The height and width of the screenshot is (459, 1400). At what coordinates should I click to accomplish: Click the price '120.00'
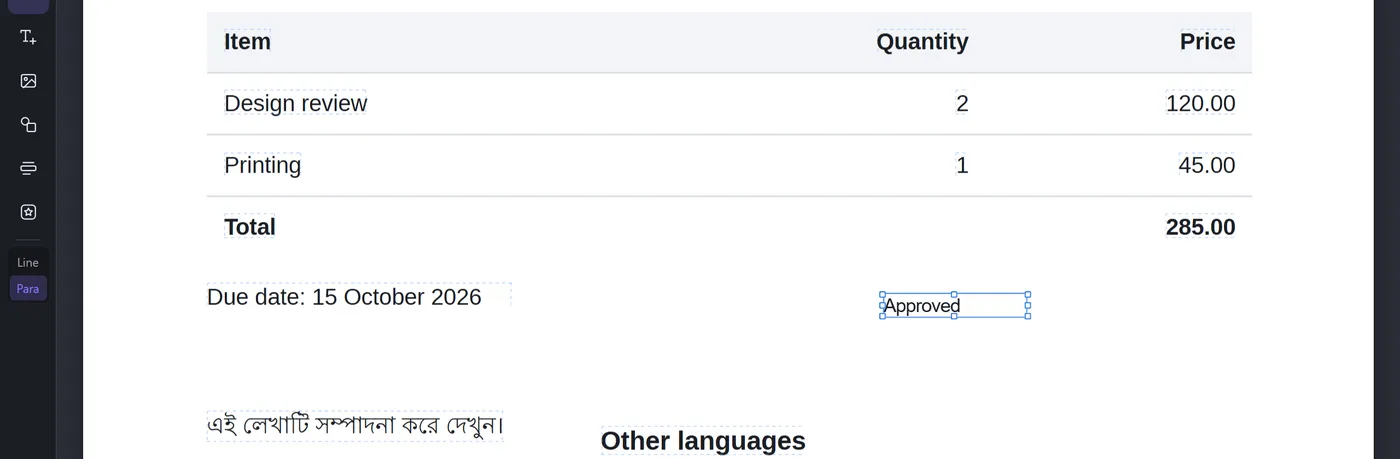tap(1201, 103)
